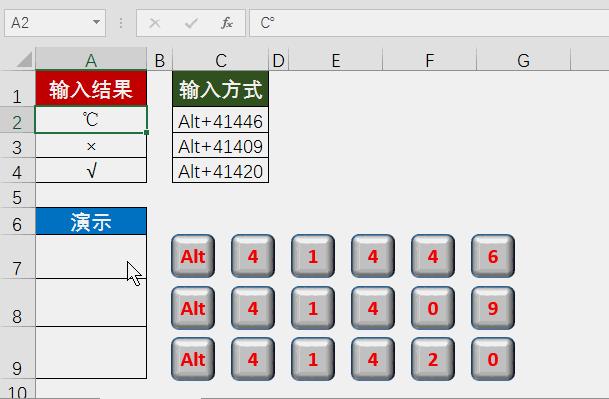Click the Name Box showing A2
Screen dimensions: 609x399
[x=55, y=23]
